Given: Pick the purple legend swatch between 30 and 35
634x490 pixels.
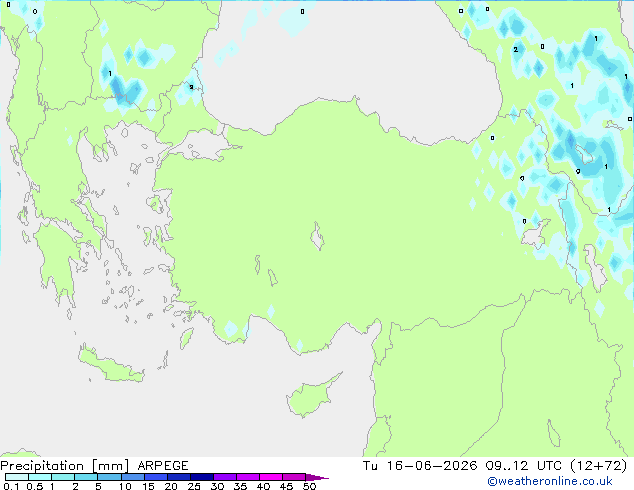Looking at the screenshot, I should tap(225, 477).
